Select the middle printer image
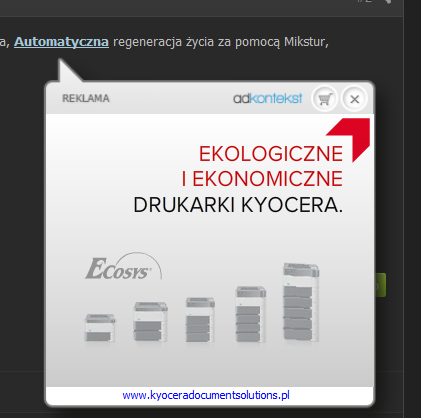The image size is (421, 418). (x=200, y=320)
